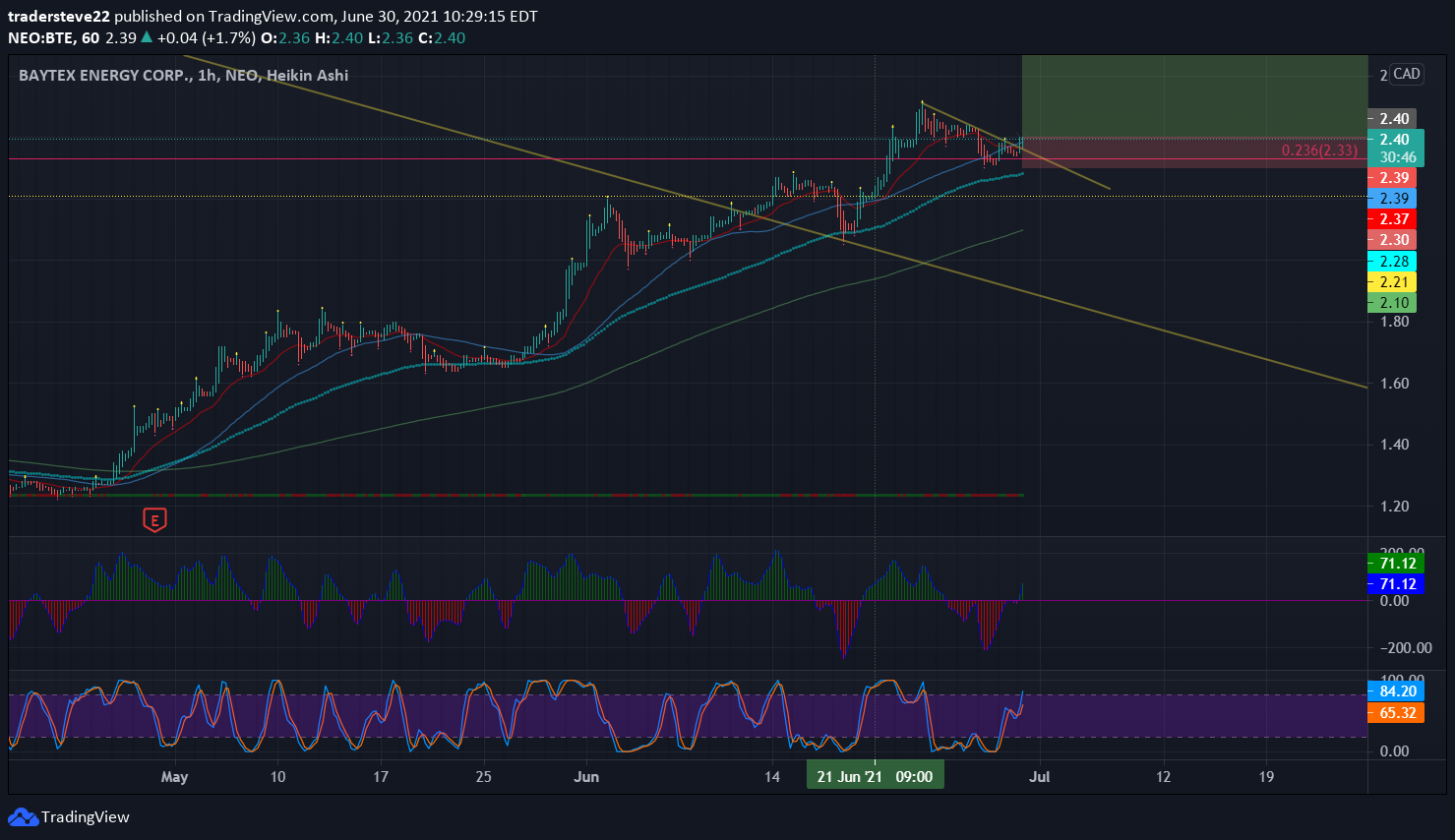Screen dimensions: 1455x840
Task: Select the 0.236(2.33) Fibonacci level label
Action: 1319,150
